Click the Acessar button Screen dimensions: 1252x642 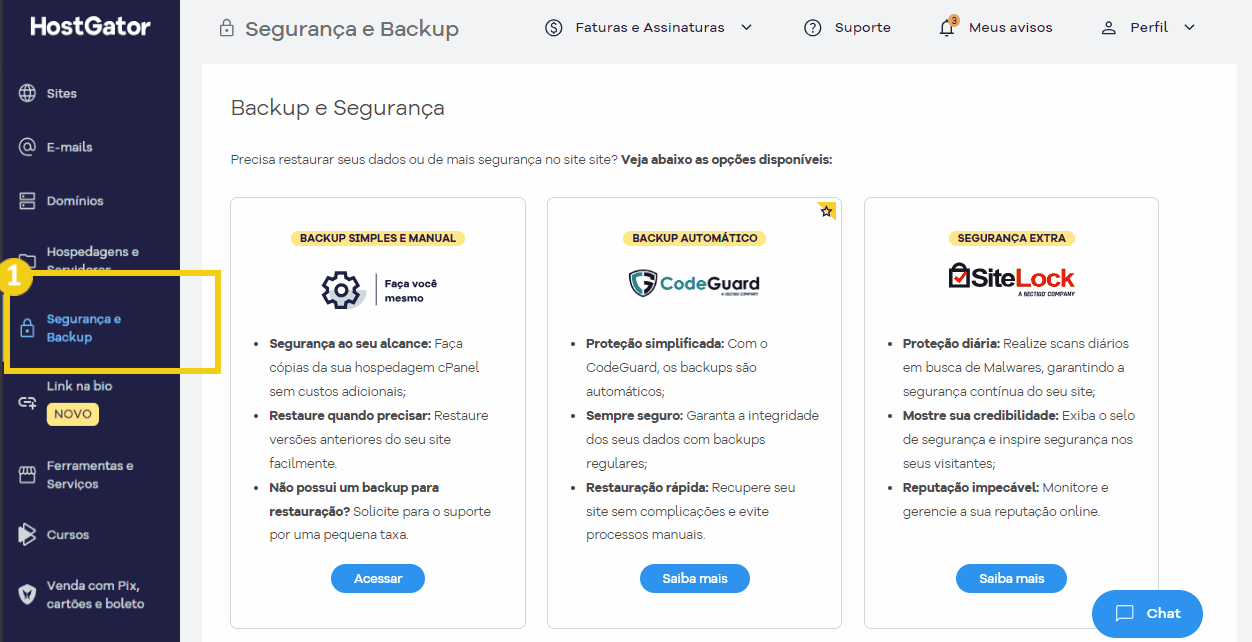coord(378,579)
